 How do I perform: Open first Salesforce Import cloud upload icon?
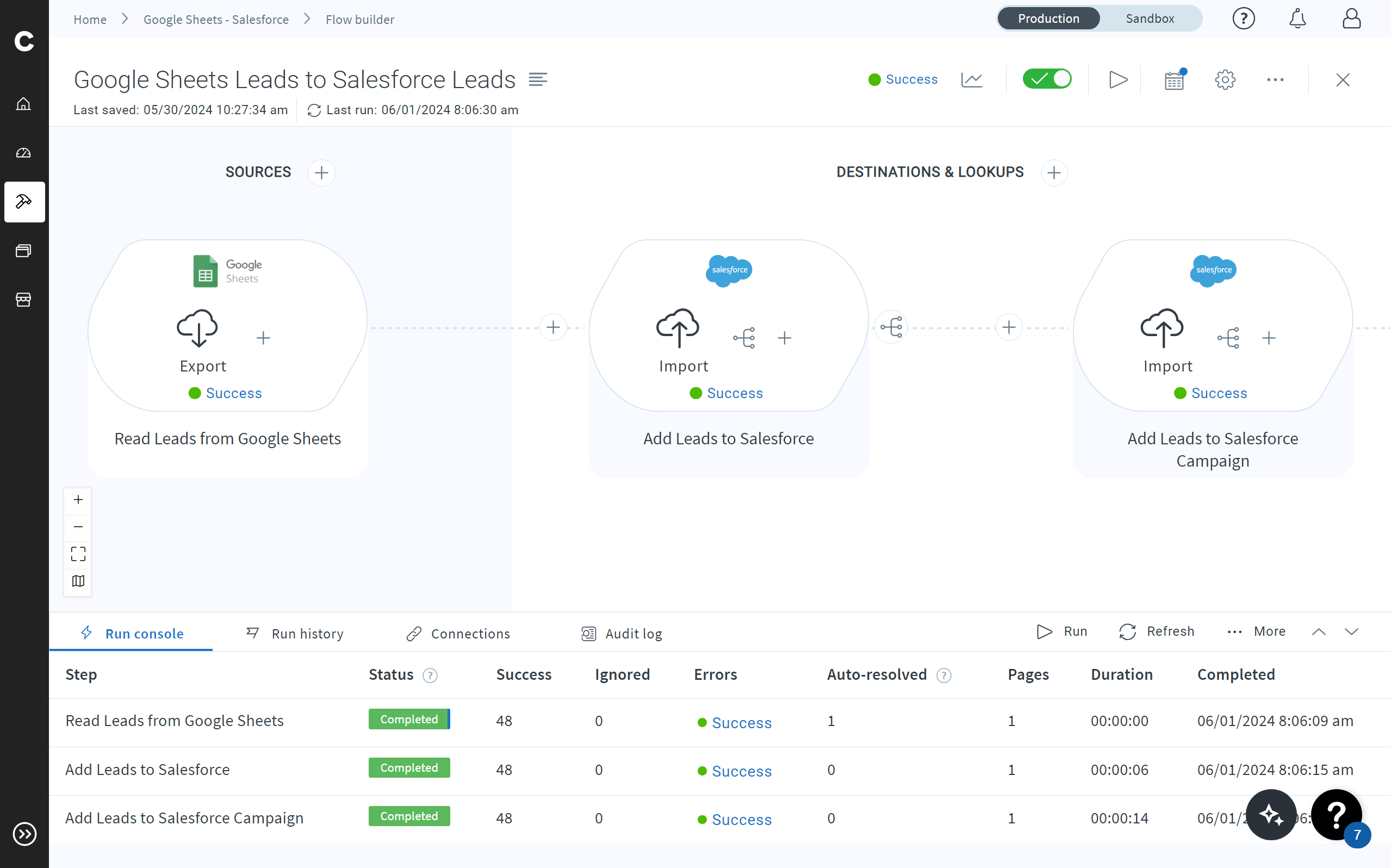coord(678,328)
